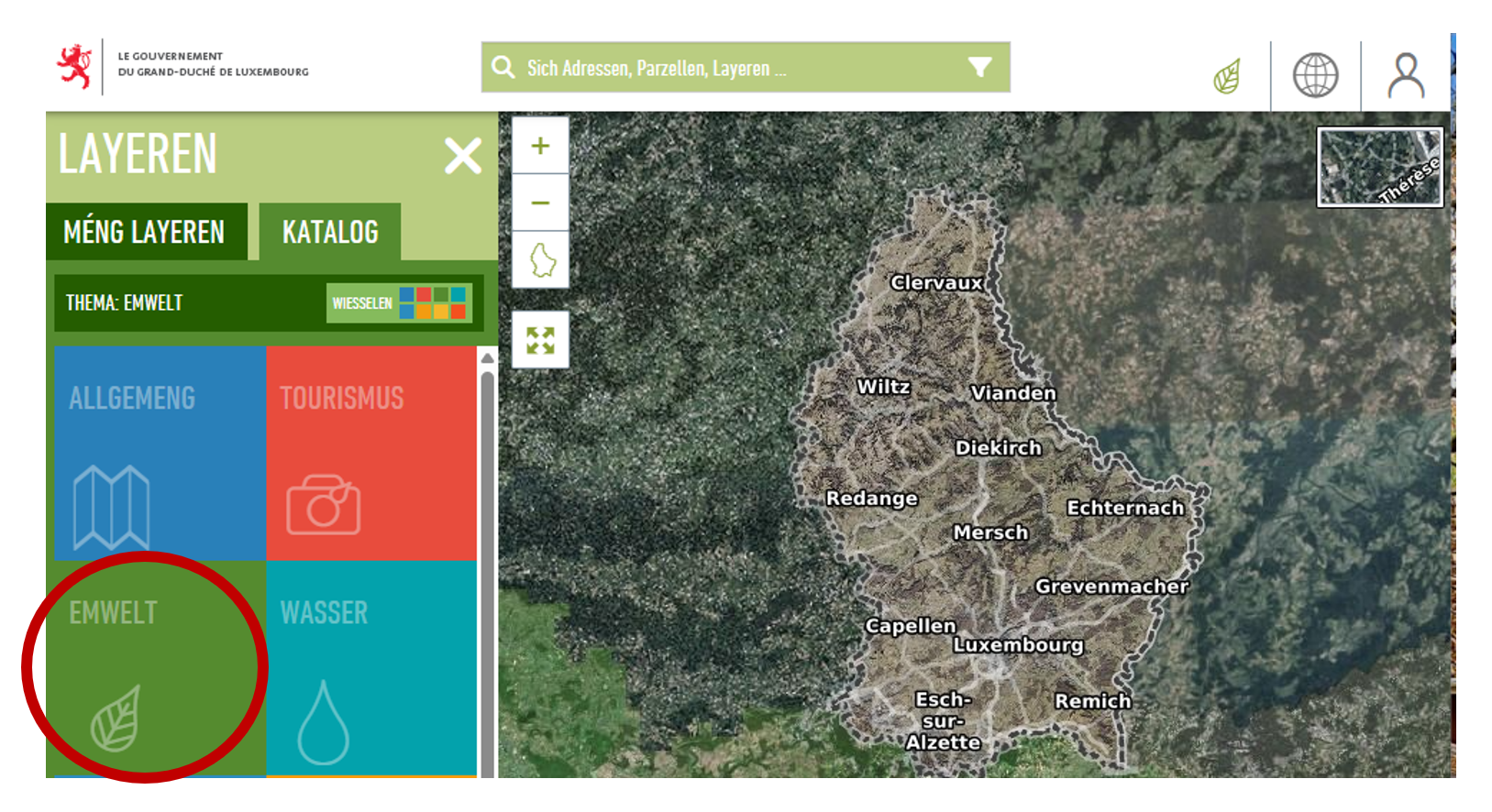The width and height of the screenshot is (1492, 812).
Task: Click the theme list scrollbar up arrow
Action: (x=487, y=358)
